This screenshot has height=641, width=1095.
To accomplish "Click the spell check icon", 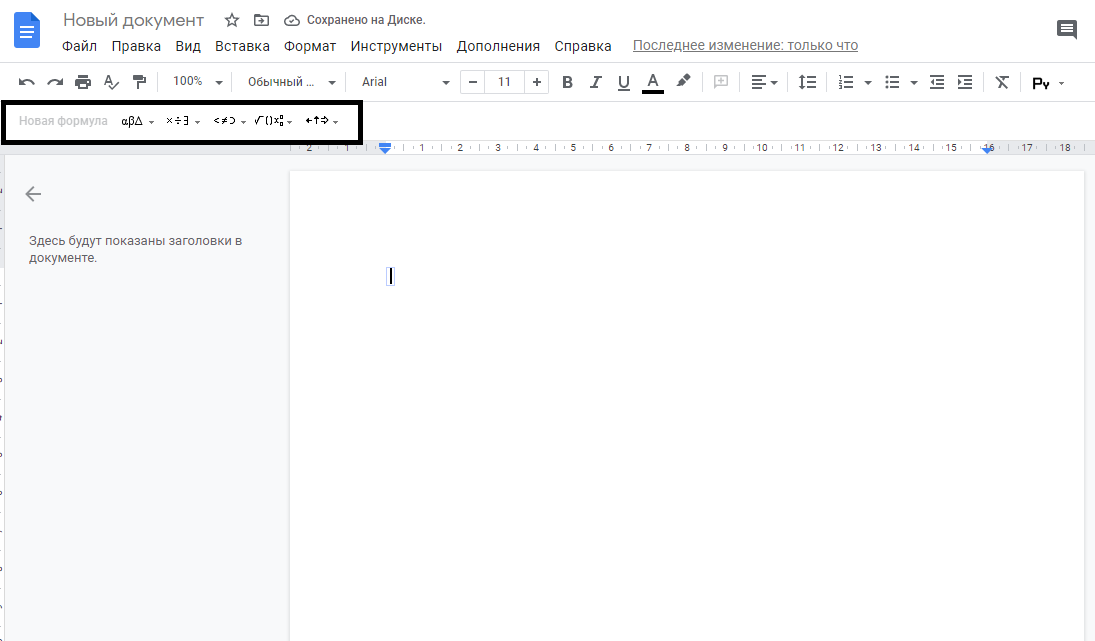I will point(111,82).
